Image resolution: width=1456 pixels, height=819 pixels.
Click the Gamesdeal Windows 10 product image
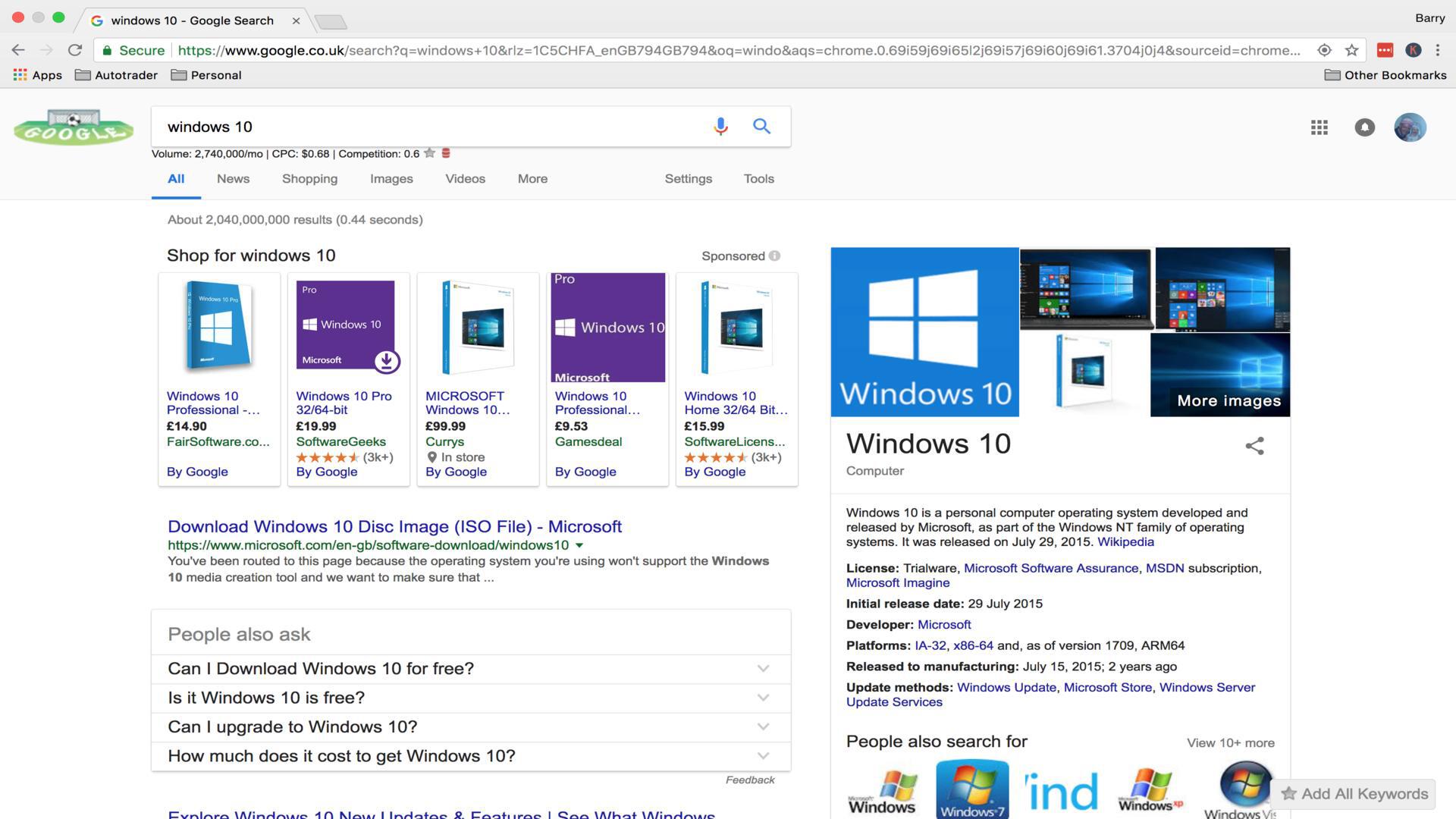pyautogui.click(x=607, y=328)
